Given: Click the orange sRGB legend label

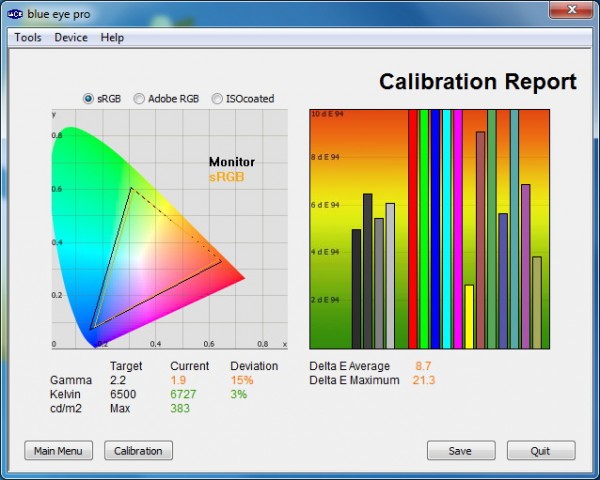Looking at the screenshot, I should [227, 177].
